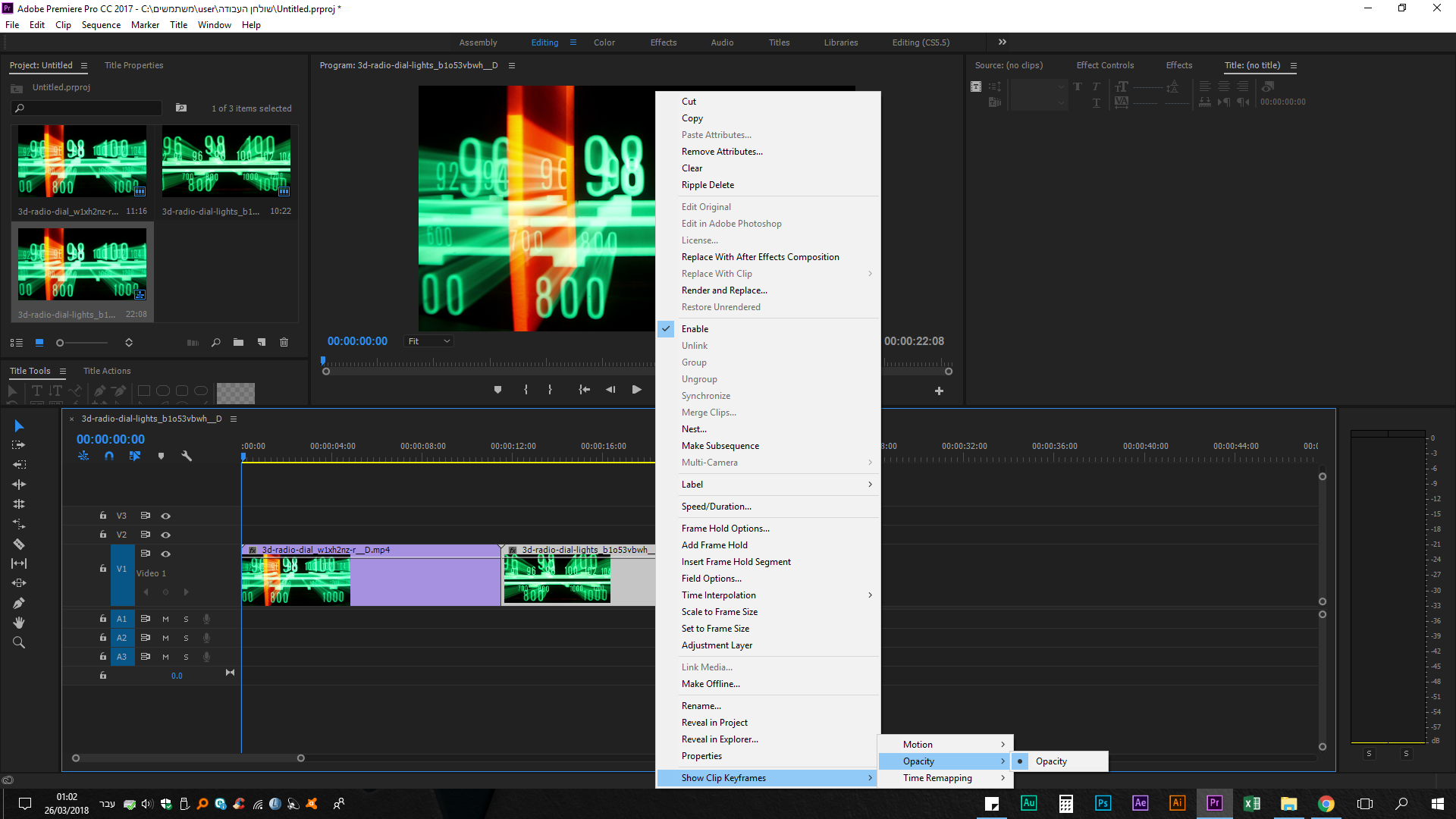Toggle the V3 track lock
1456x819 pixels.
tap(103, 516)
